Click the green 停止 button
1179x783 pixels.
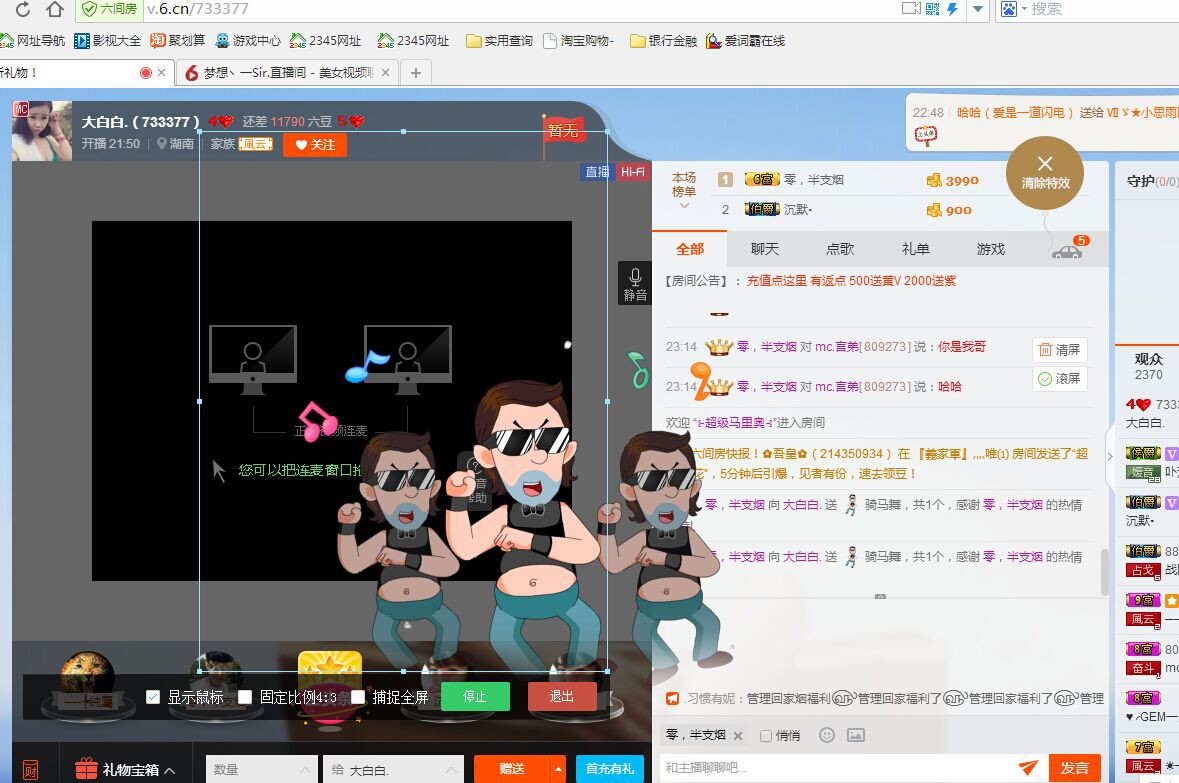475,697
